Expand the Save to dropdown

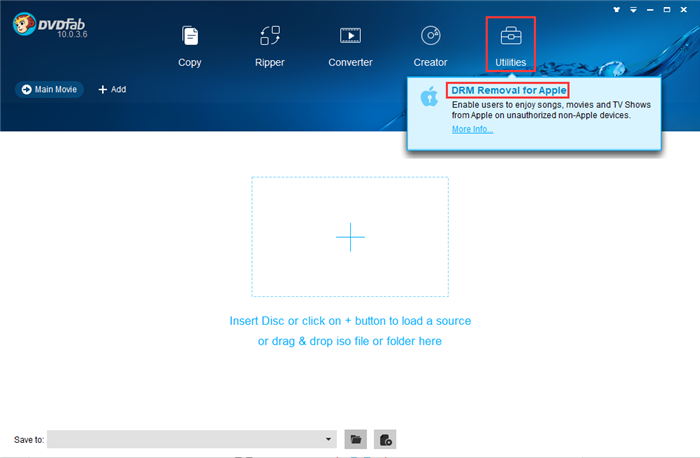329,439
